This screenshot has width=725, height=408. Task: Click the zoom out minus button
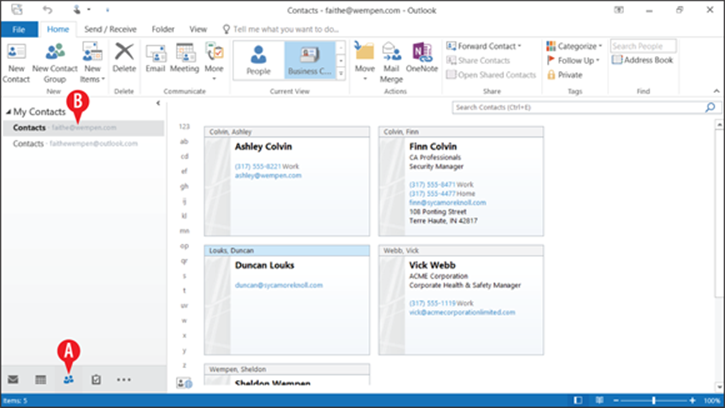tap(616, 401)
